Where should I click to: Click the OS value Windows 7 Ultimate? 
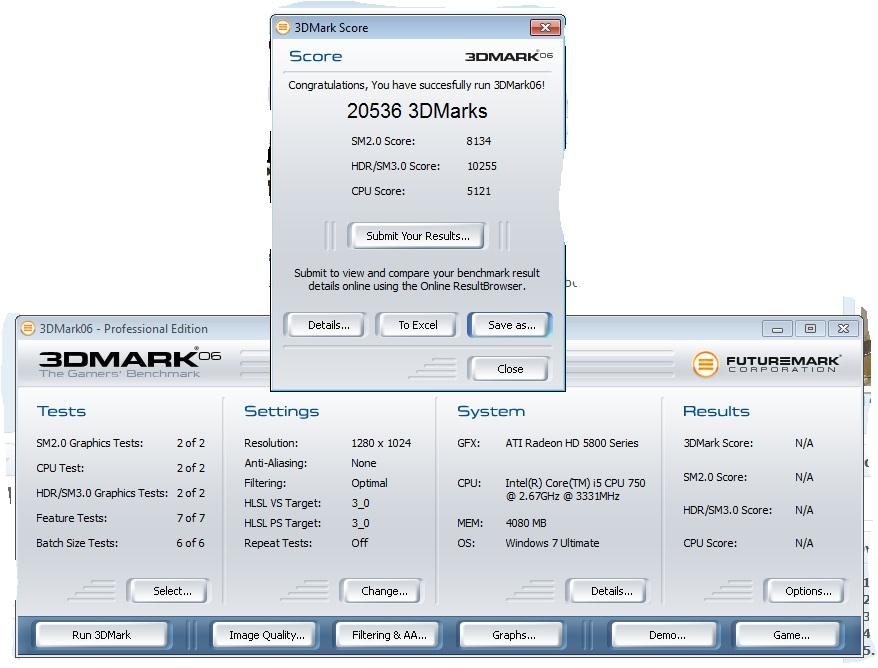point(552,543)
